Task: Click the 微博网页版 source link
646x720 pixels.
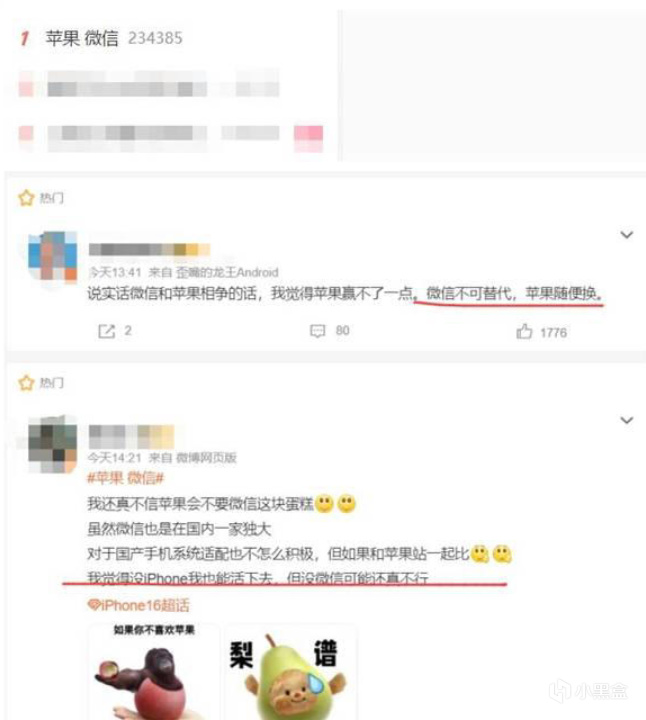Action: (206, 457)
